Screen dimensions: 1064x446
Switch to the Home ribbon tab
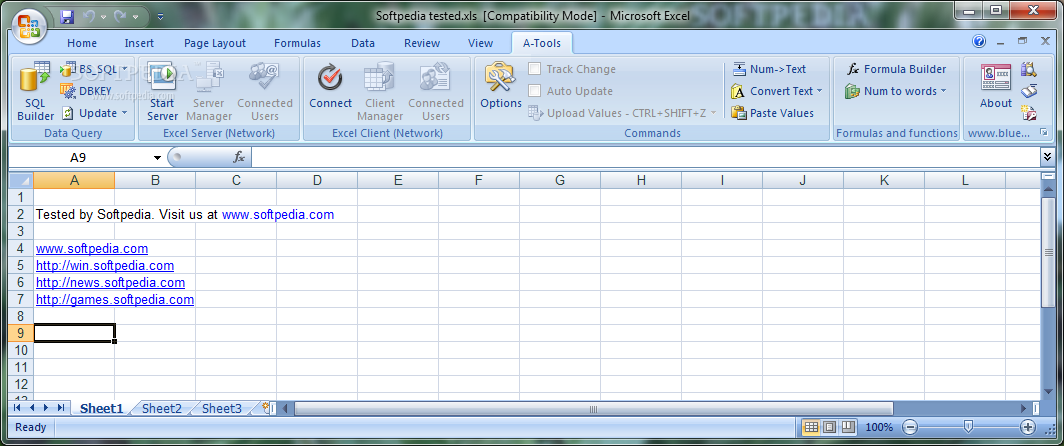(82, 43)
